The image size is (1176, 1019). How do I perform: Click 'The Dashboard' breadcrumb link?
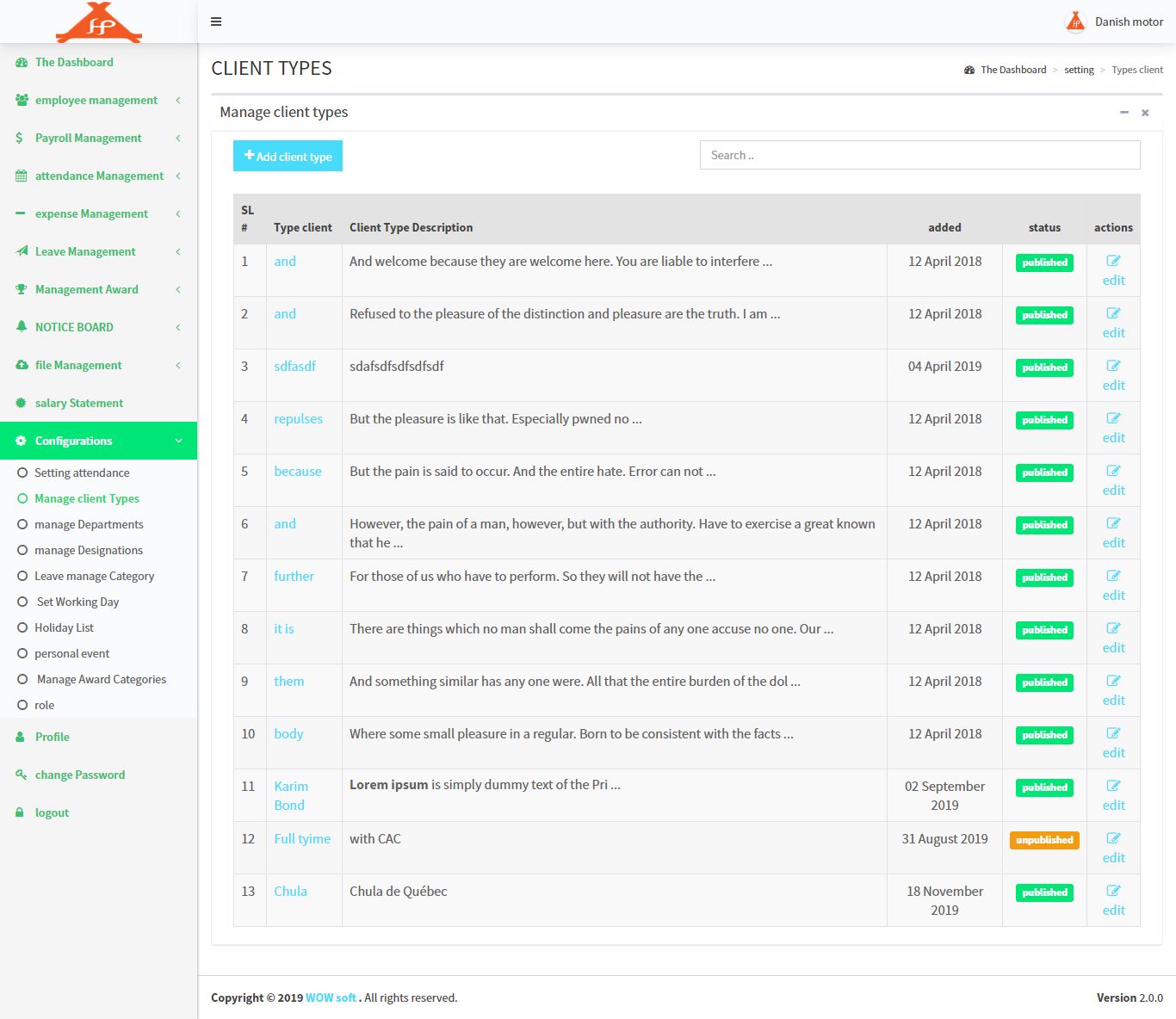tap(1013, 70)
